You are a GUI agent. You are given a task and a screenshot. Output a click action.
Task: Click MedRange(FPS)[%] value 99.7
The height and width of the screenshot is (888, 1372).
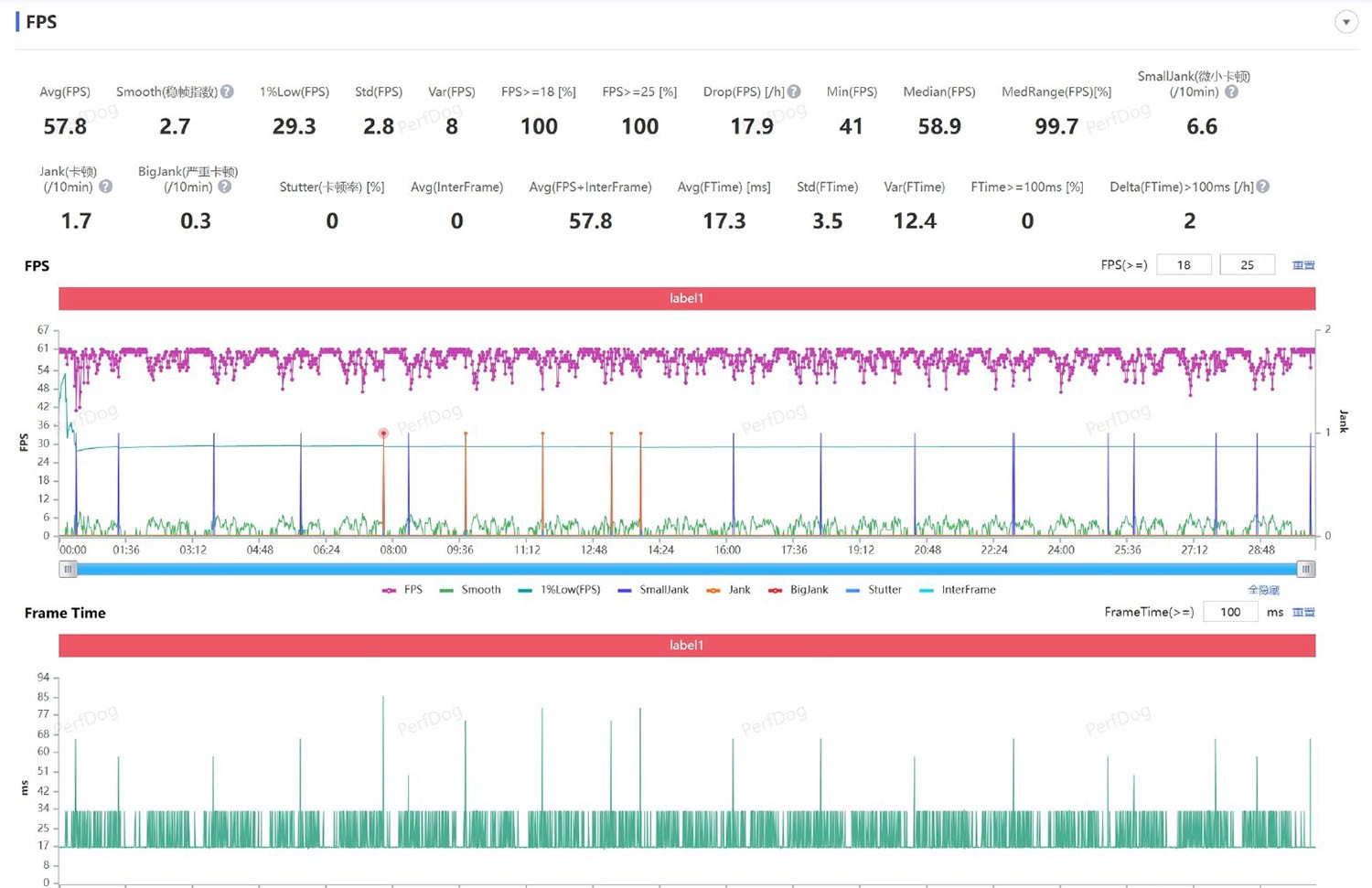point(1056,126)
